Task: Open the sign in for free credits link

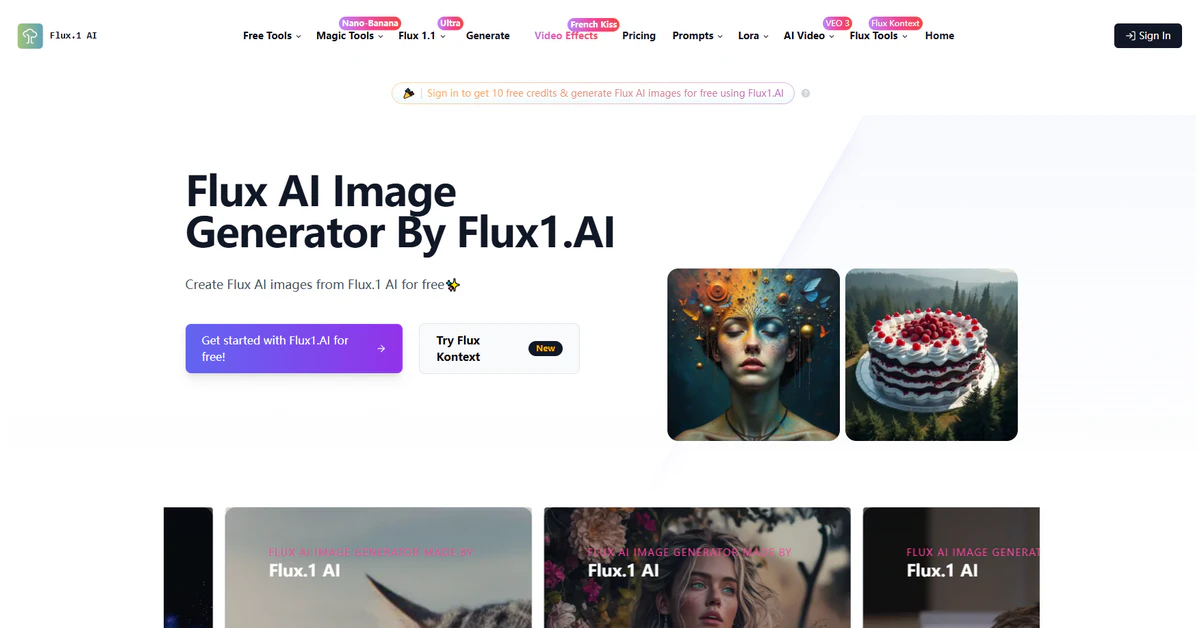Action: click(606, 93)
